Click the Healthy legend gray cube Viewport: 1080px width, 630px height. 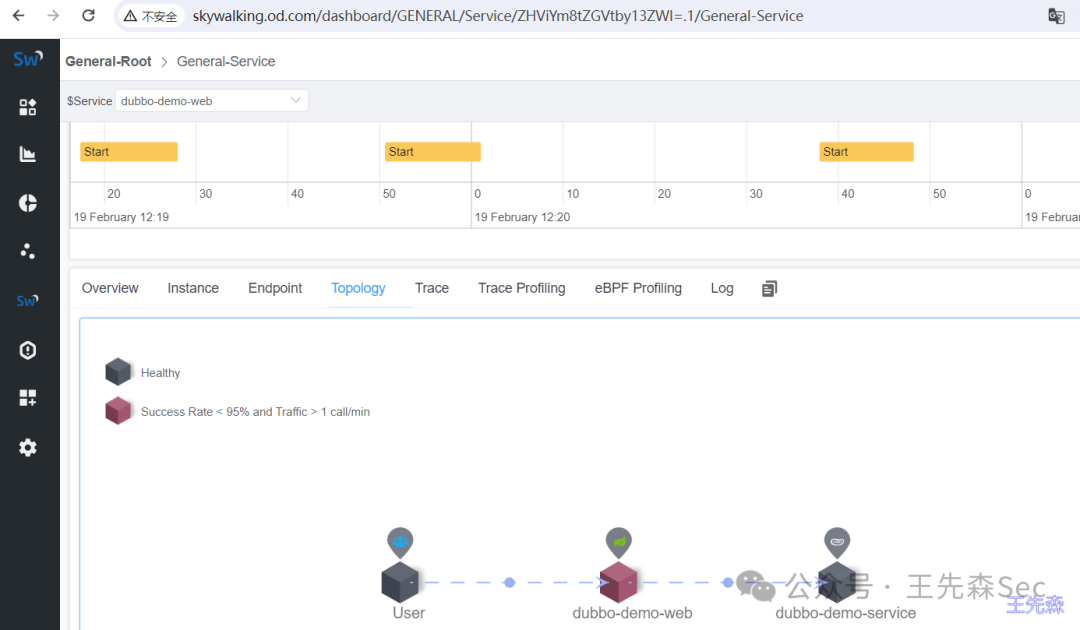118,372
